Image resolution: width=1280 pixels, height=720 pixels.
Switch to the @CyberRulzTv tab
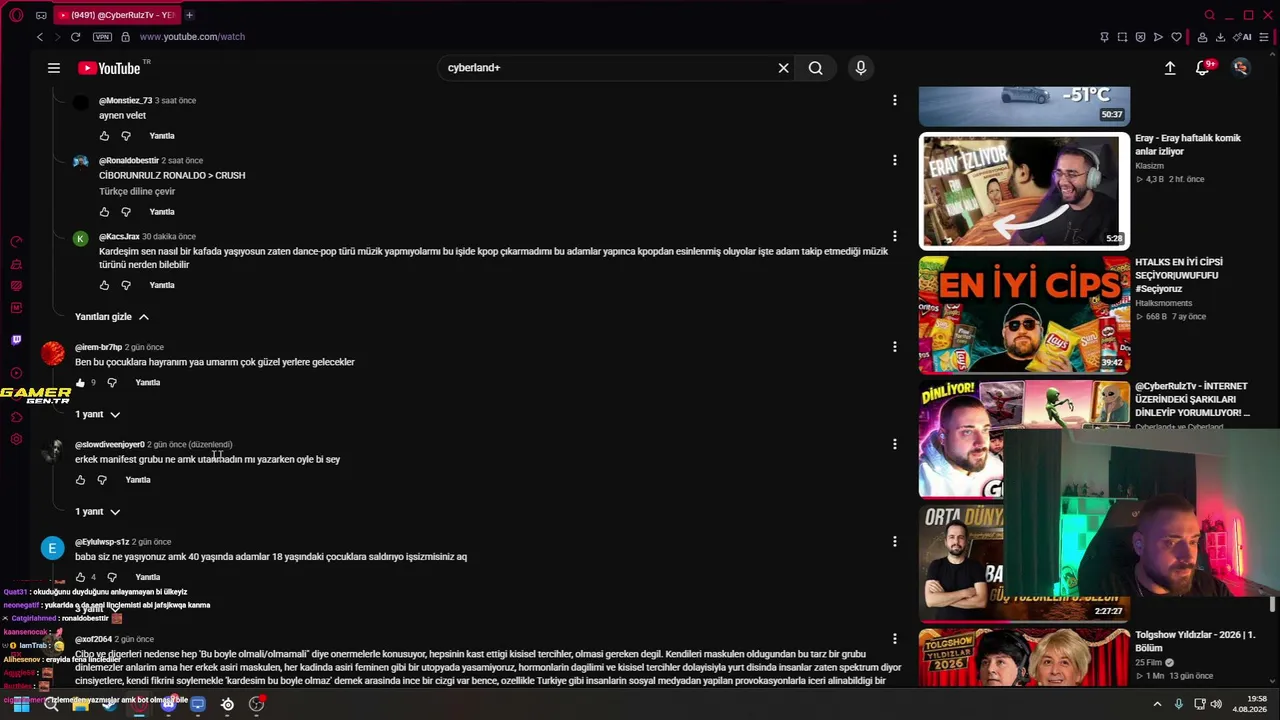click(116, 15)
